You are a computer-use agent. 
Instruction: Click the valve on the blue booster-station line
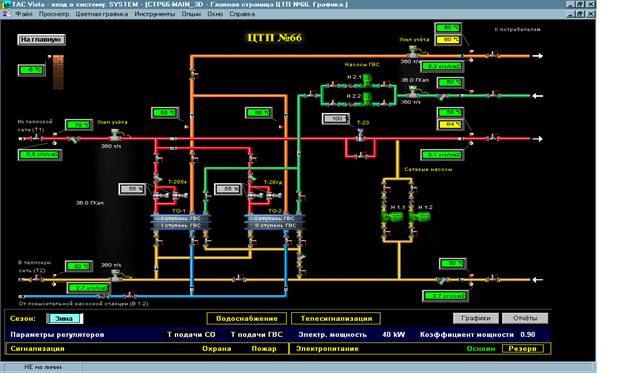129,296
